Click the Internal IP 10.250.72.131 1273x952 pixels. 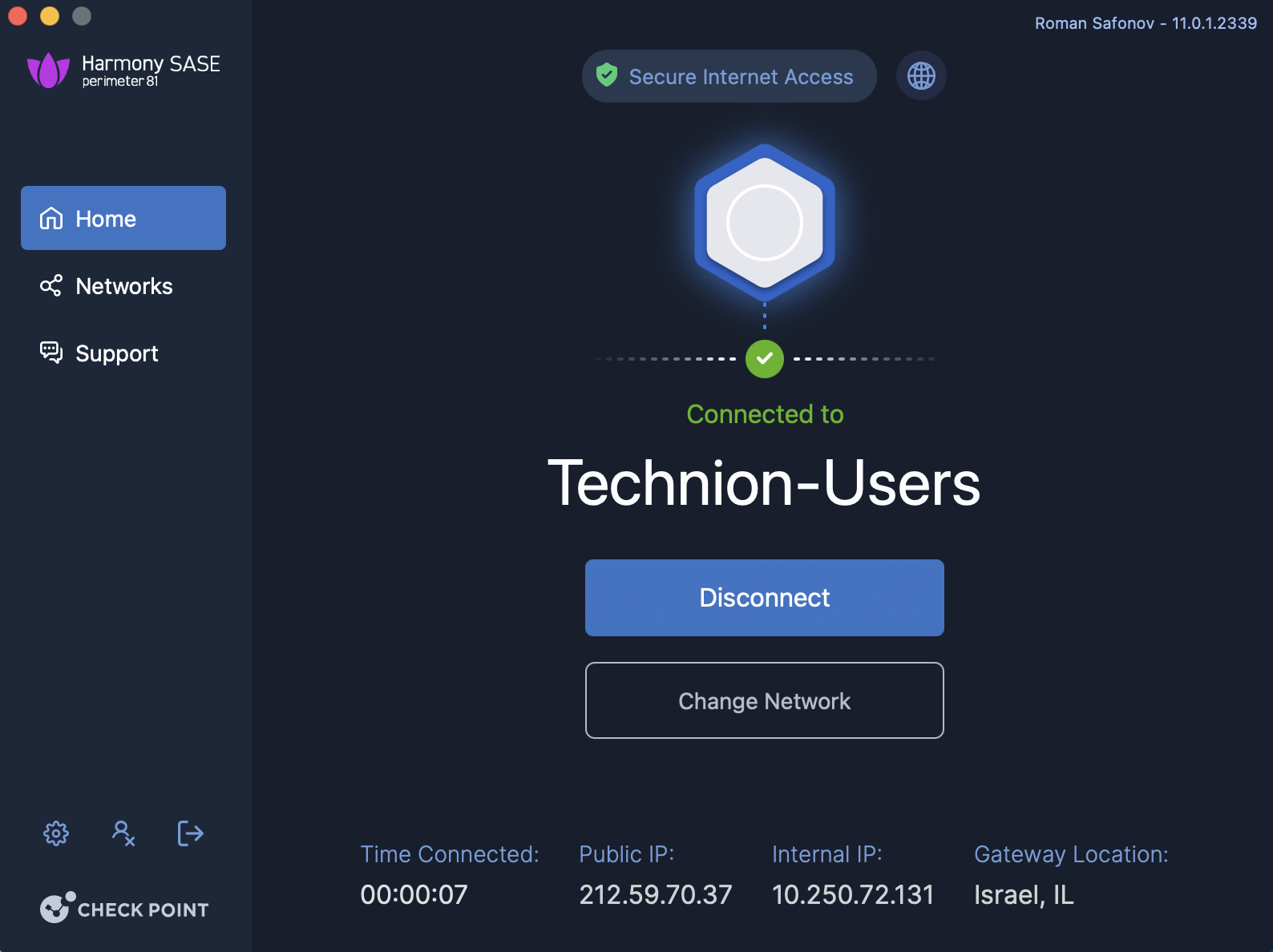[x=853, y=894]
